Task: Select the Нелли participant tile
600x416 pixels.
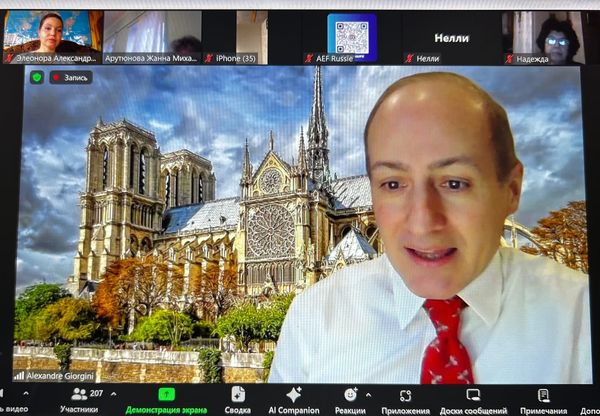Action: click(x=452, y=37)
